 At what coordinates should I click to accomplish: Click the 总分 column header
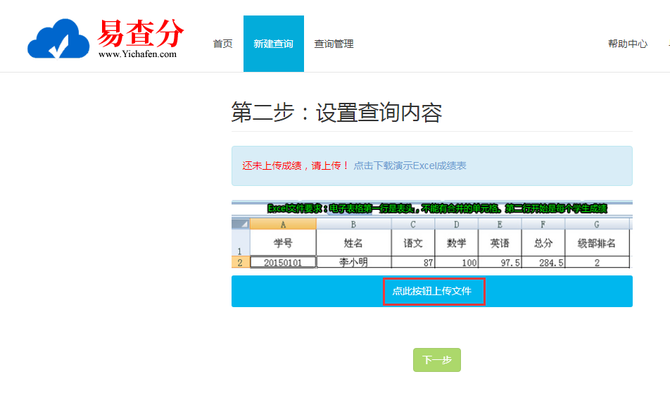tap(543, 243)
